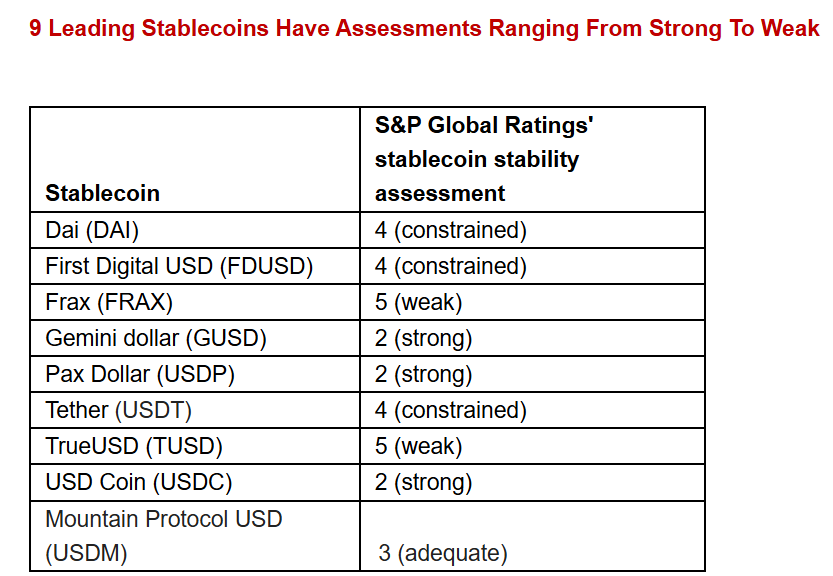
Task: Select the 3 (adequate) rating cell
Action: coord(443,553)
